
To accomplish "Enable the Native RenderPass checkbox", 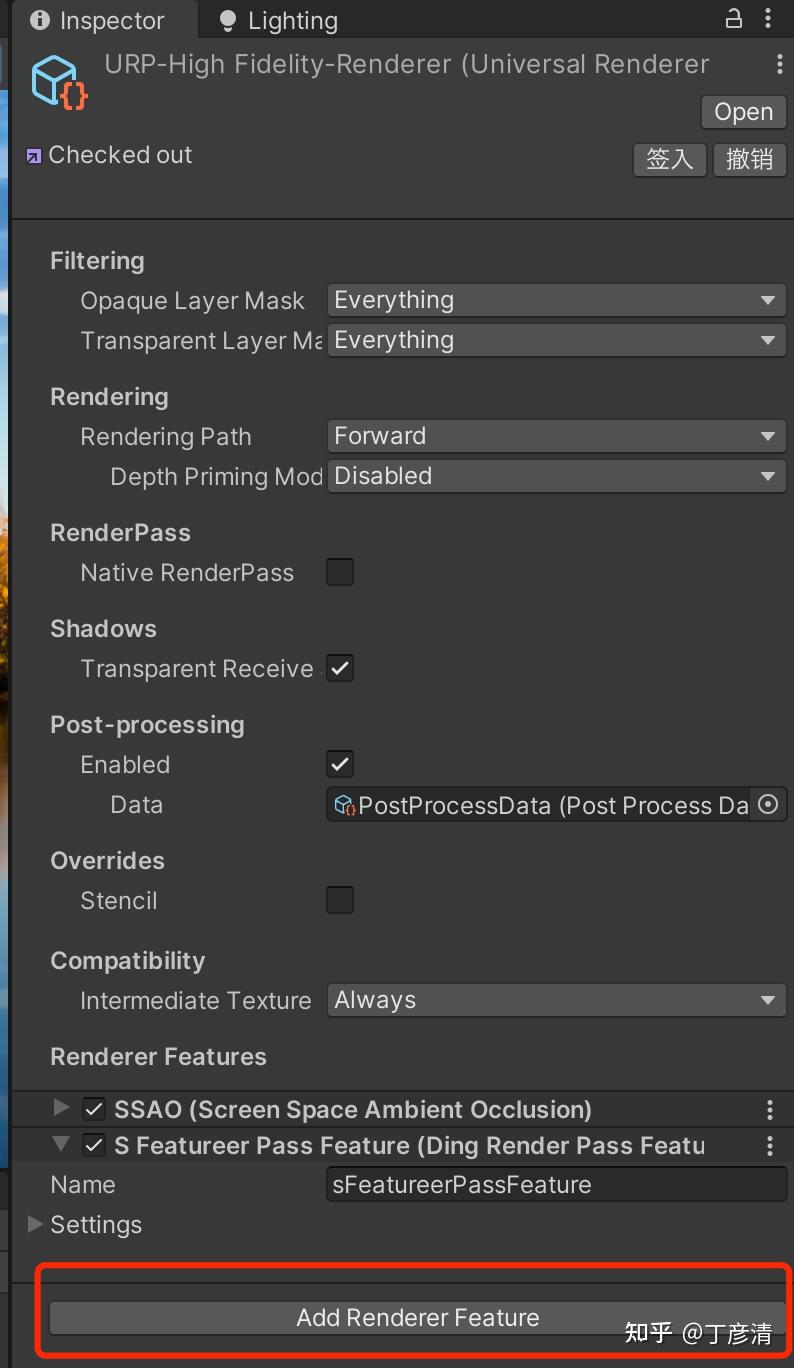I will [x=340, y=572].
